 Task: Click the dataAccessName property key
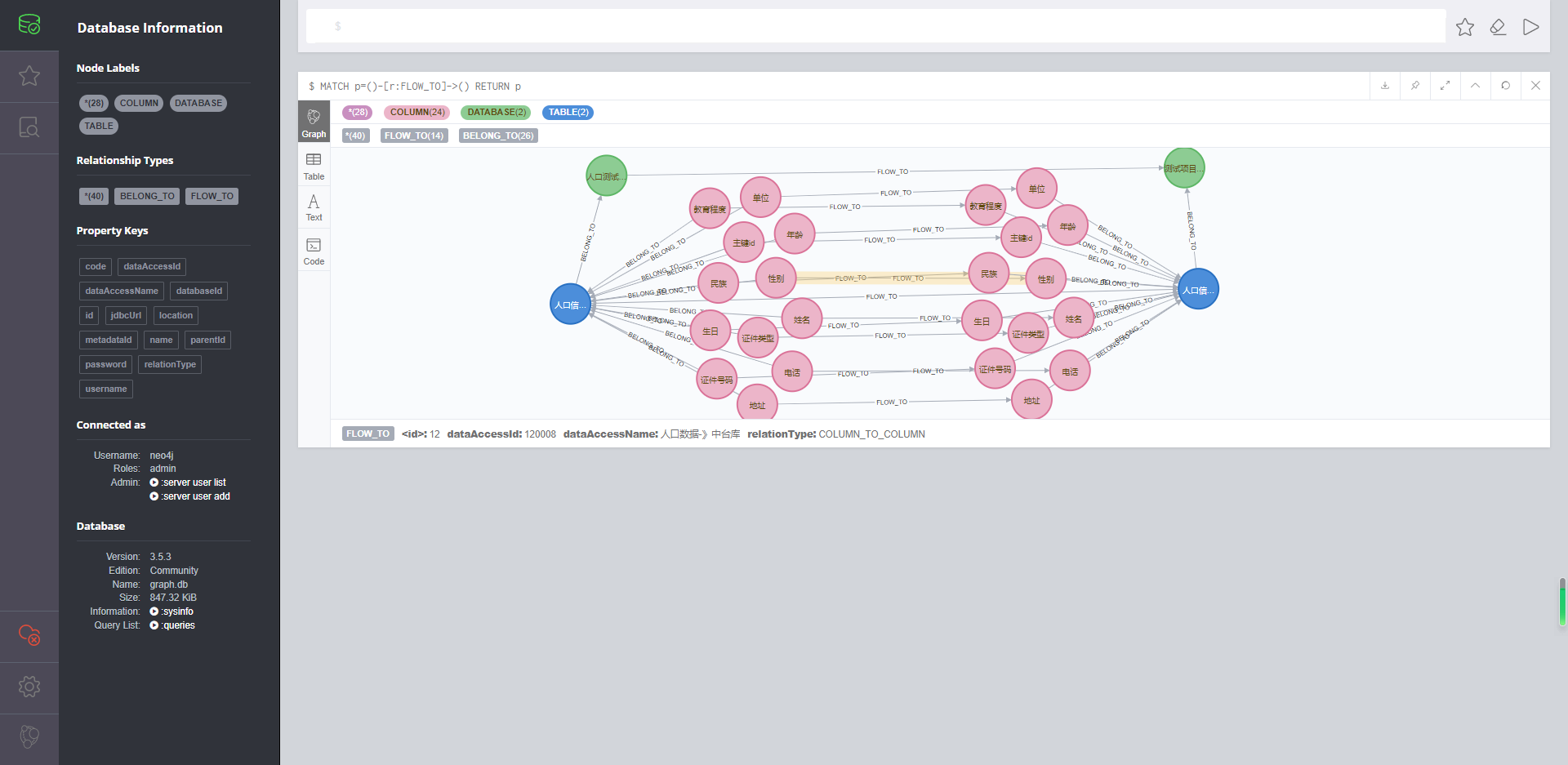(x=122, y=291)
